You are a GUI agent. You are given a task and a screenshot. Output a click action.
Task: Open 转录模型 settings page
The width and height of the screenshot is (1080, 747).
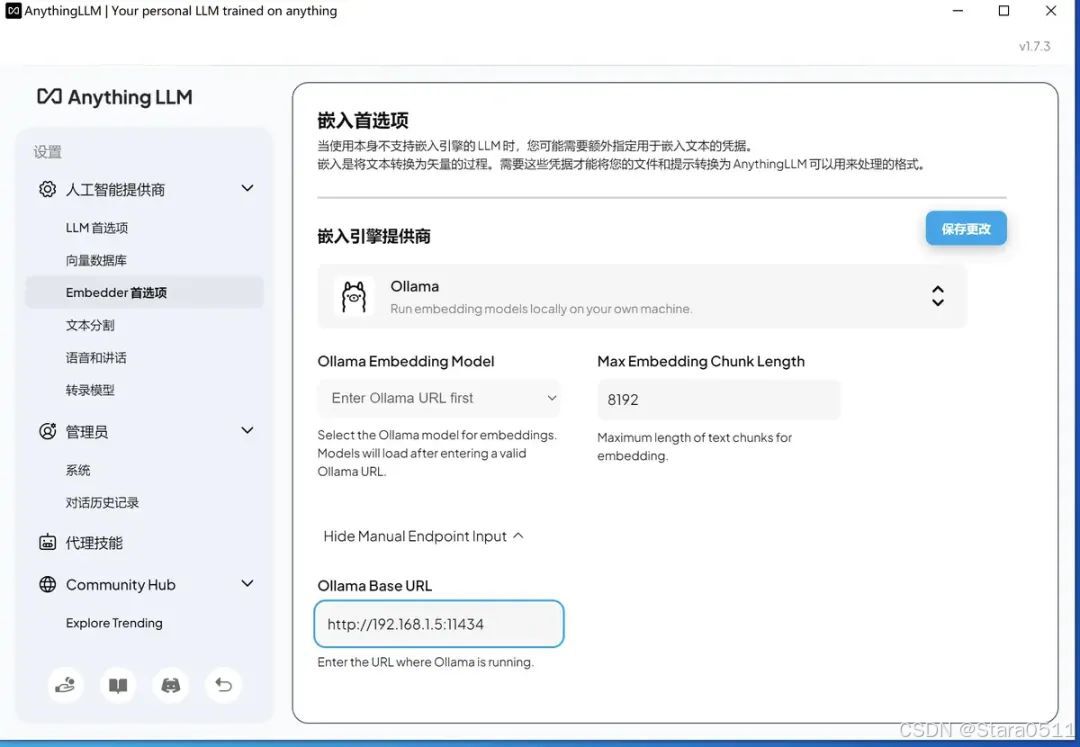[90, 390]
